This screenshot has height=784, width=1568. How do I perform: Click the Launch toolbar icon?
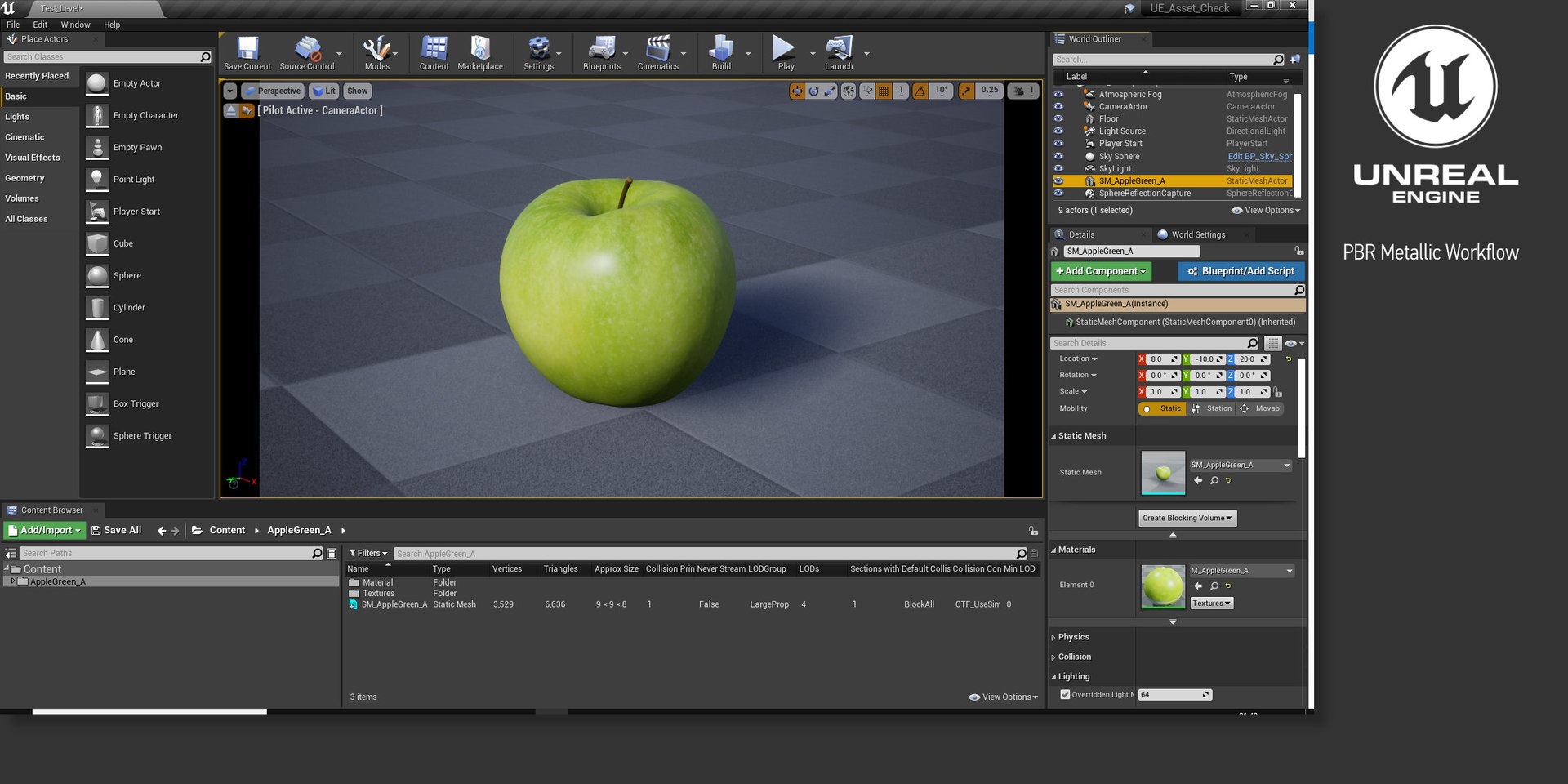click(839, 48)
